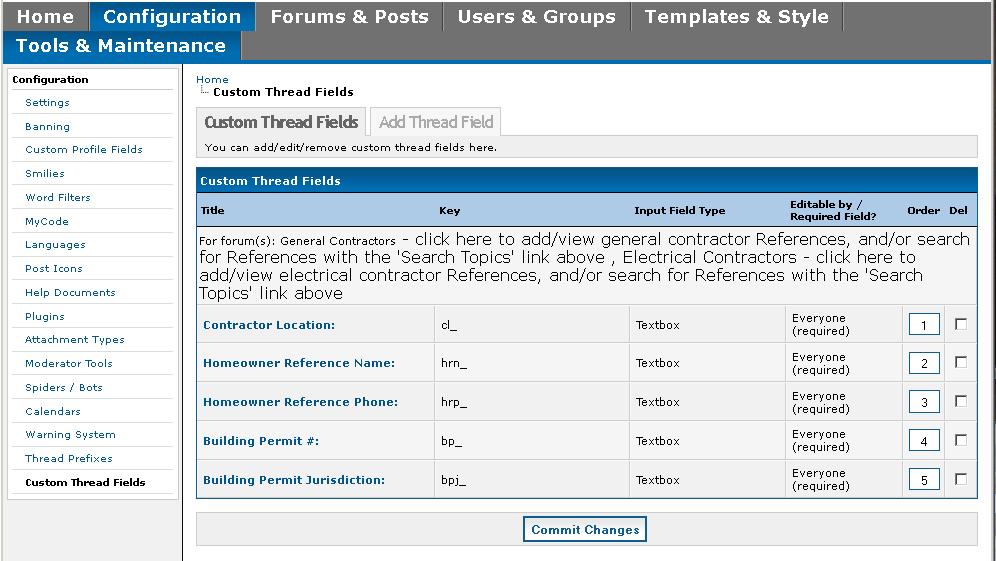This screenshot has width=996, height=561.
Task: Select Smilies from Configuration sidebar
Action: coord(45,174)
